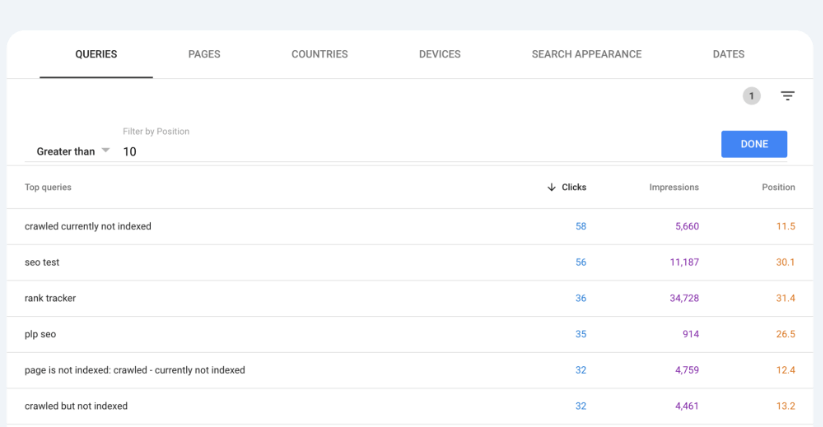Go to the Dates tab
The width and height of the screenshot is (823, 427).
728,54
